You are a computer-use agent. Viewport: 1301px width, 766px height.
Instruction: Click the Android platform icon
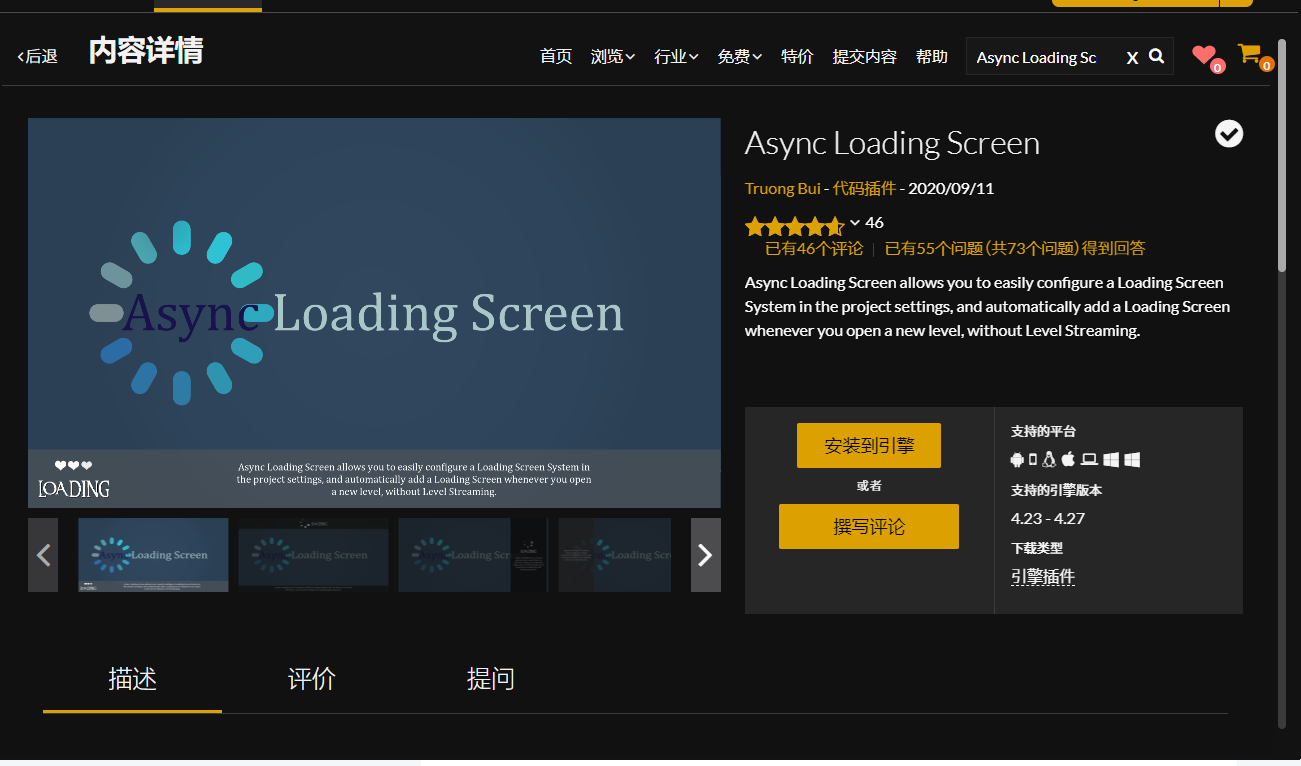(x=1018, y=459)
